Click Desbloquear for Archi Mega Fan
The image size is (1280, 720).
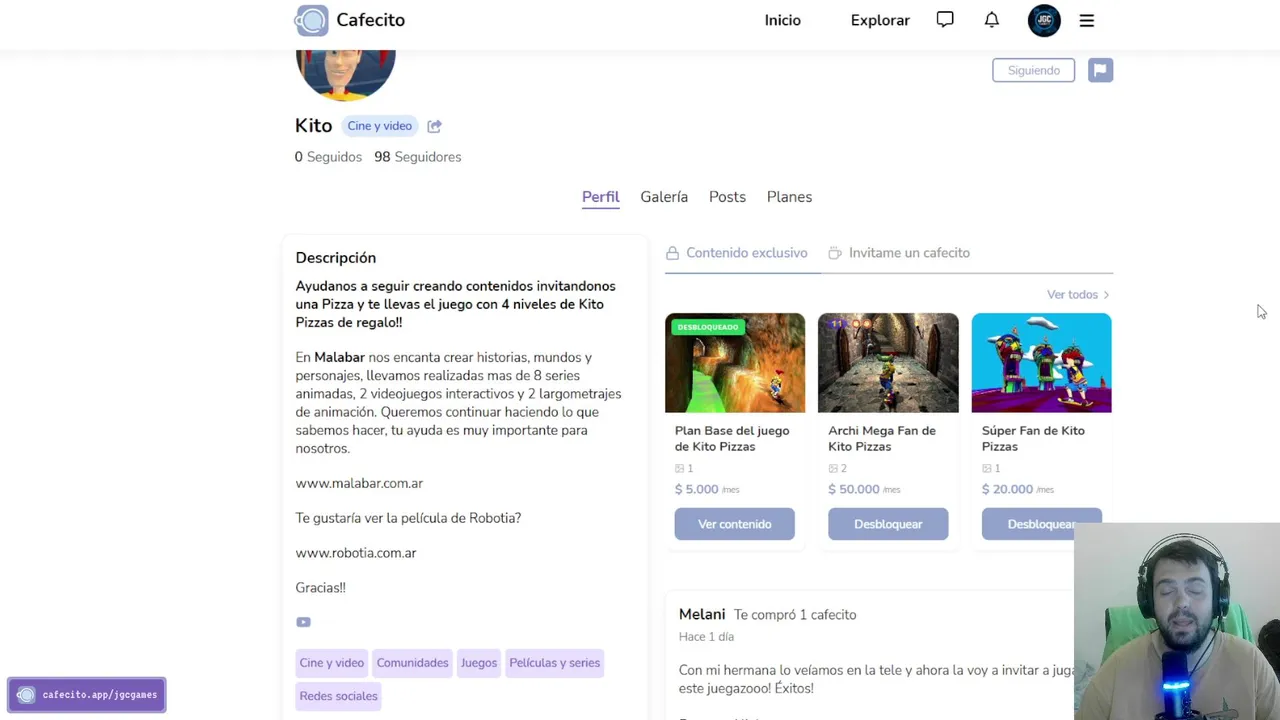(888, 524)
